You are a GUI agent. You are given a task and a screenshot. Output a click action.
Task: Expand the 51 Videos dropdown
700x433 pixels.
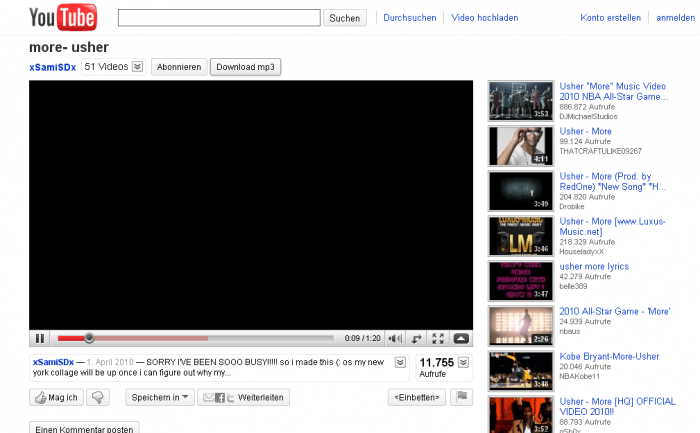point(138,67)
